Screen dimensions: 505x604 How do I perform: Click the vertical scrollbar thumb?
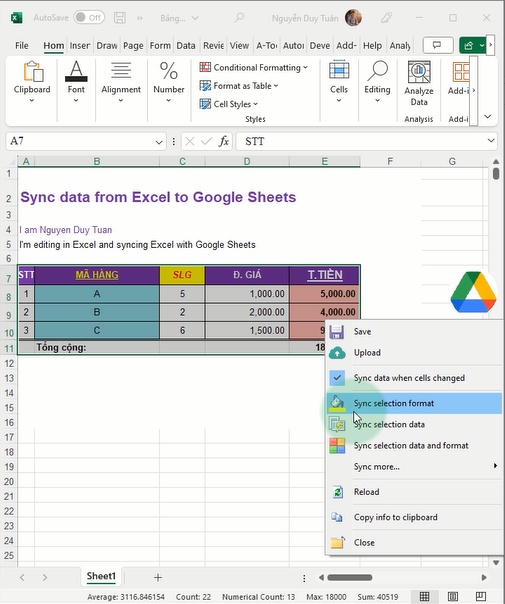496,173
